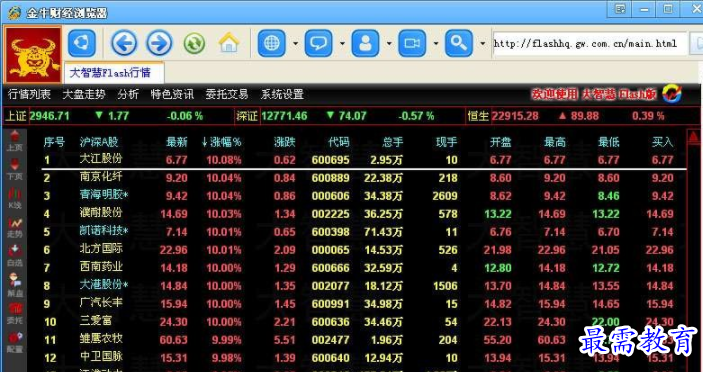Open the 特色资讯 menu
703x372 pixels.
click(172, 94)
